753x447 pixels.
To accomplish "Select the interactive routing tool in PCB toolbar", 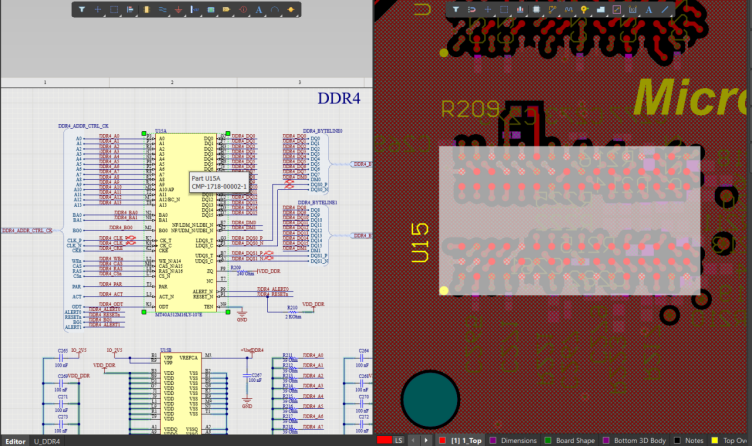I will 553,9.
